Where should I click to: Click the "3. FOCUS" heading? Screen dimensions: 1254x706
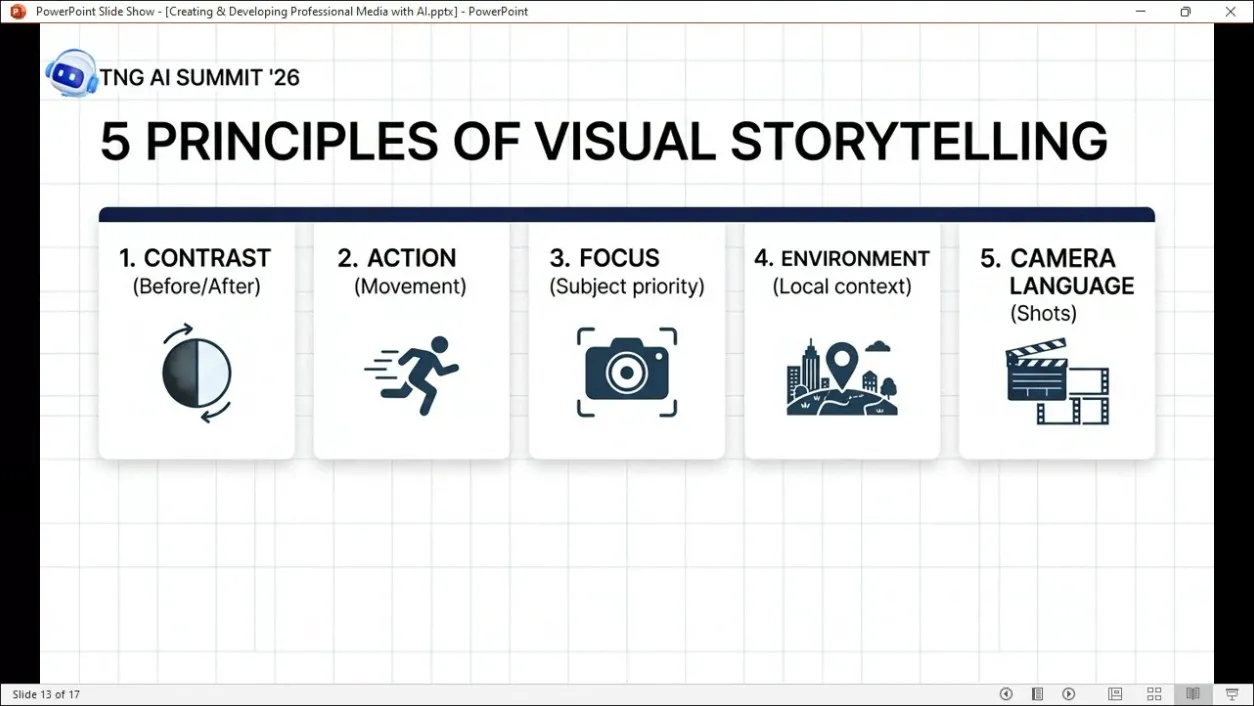605,258
